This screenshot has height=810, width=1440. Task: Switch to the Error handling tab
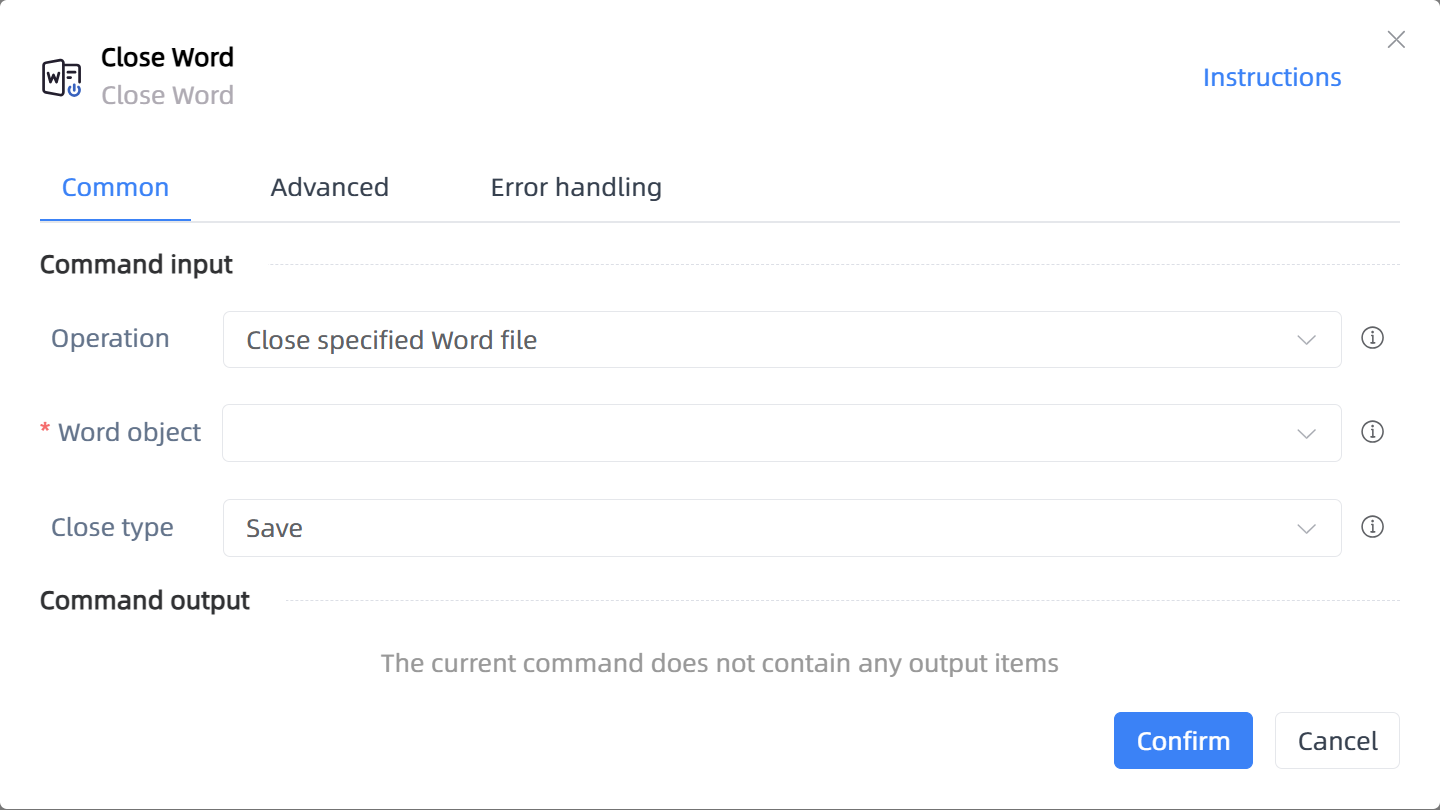(x=576, y=187)
